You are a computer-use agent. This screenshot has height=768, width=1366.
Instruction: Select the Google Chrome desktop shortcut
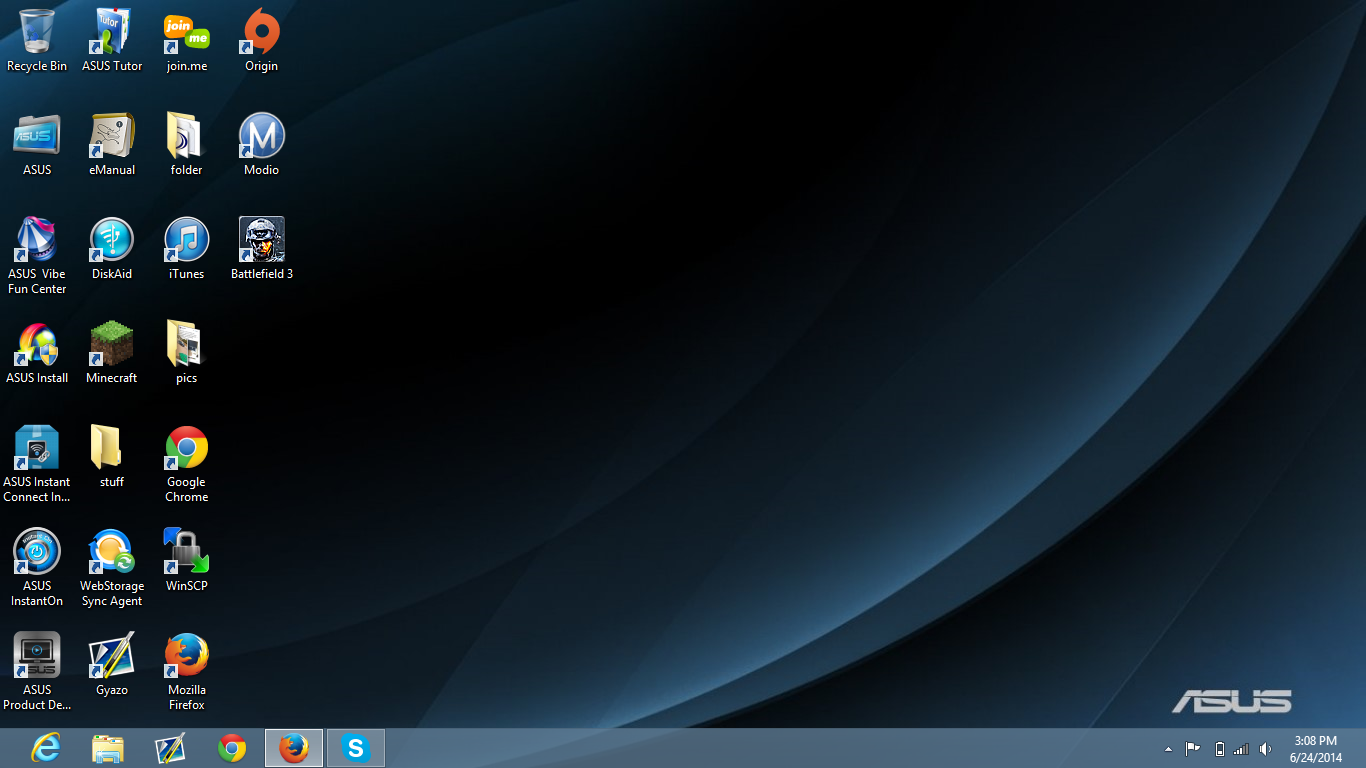tap(187, 463)
